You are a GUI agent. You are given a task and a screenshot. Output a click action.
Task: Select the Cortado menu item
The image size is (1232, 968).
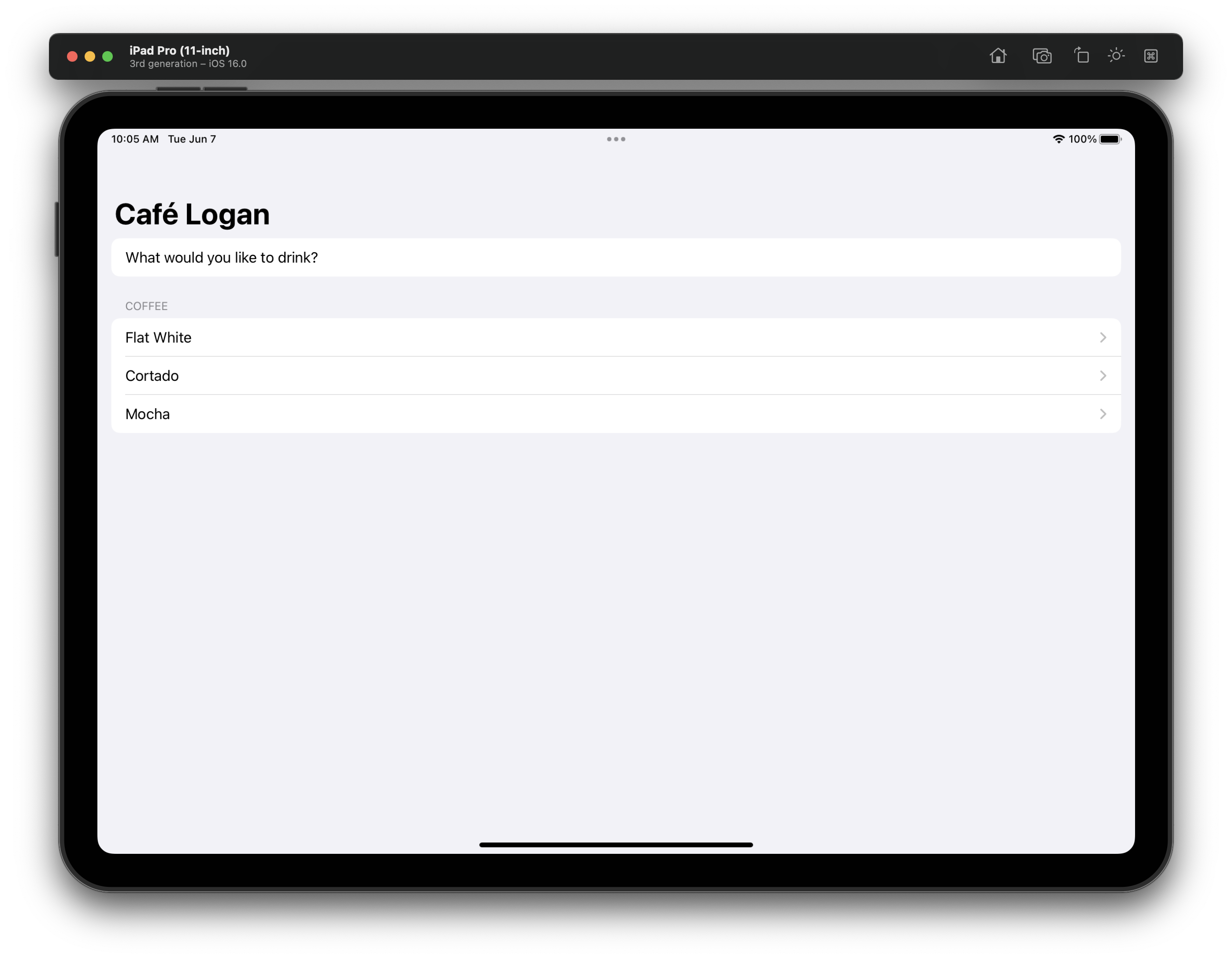point(152,376)
